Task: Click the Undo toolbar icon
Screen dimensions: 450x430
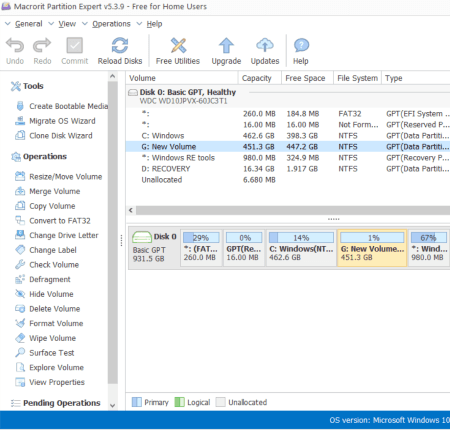Action: 15,46
